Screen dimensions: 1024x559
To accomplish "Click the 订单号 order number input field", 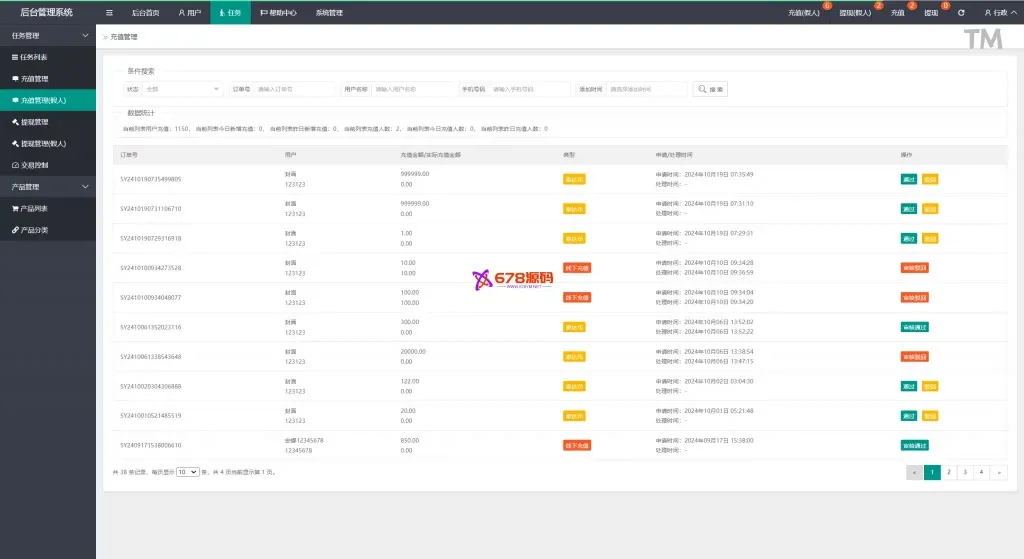I will tap(295, 89).
